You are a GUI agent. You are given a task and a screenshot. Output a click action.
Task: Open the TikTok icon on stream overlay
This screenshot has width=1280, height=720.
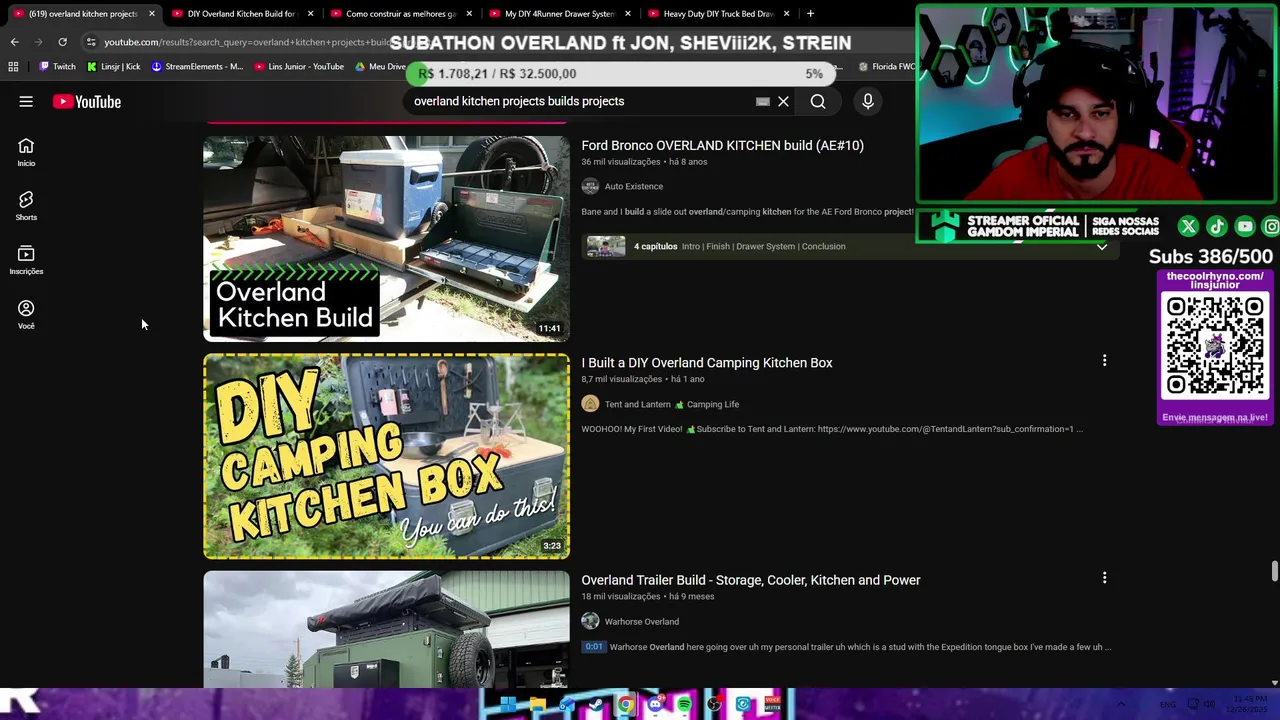pos(1216,227)
